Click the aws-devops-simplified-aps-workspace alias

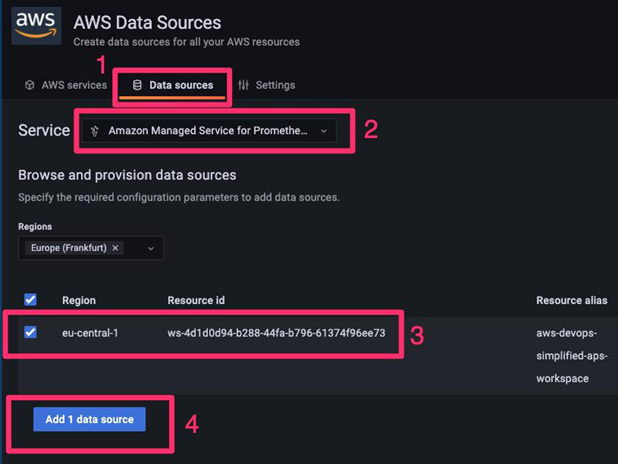pyautogui.click(x=571, y=356)
